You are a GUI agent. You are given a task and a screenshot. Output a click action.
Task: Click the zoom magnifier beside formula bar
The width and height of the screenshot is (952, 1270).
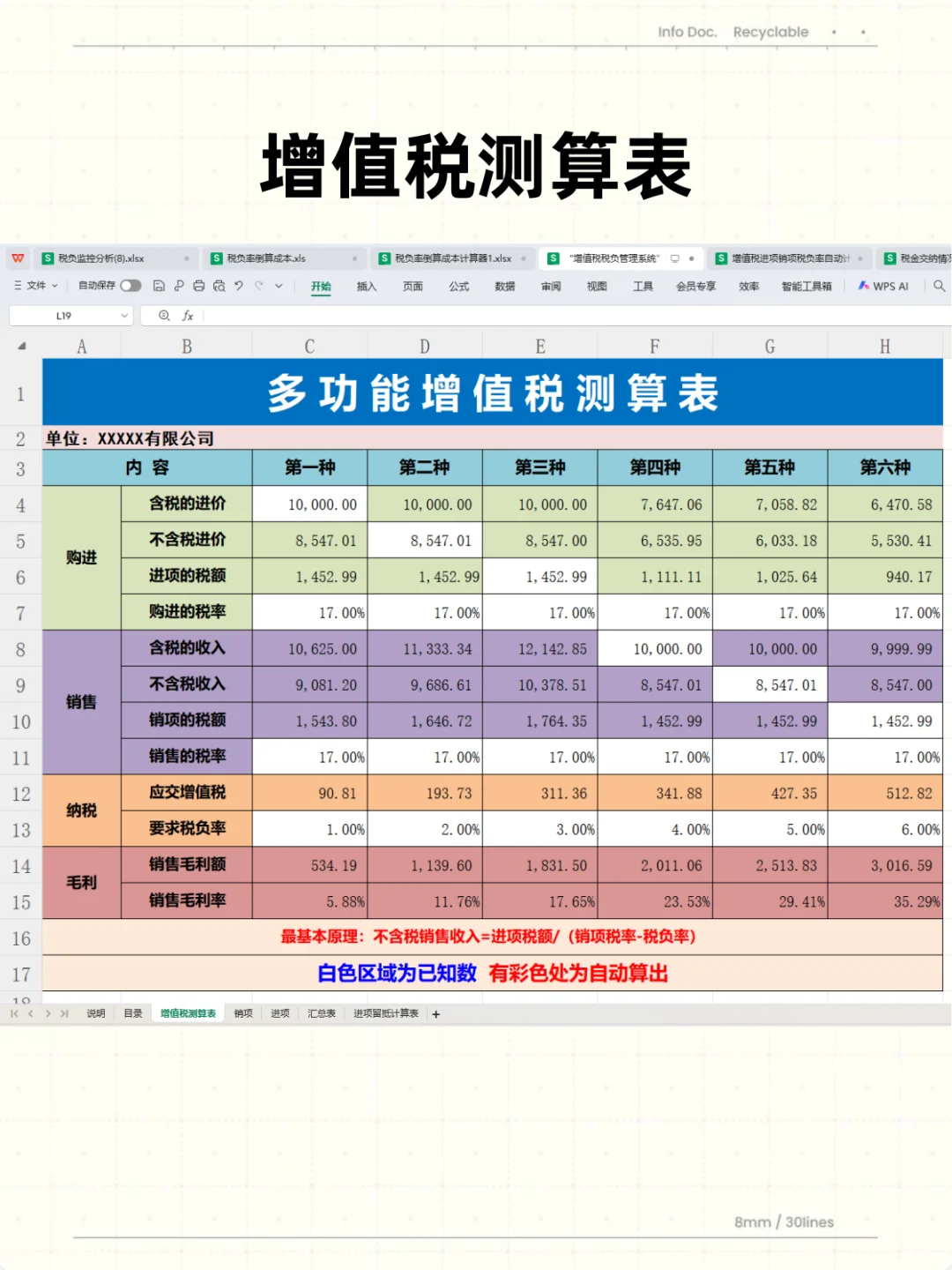coord(164,316)
